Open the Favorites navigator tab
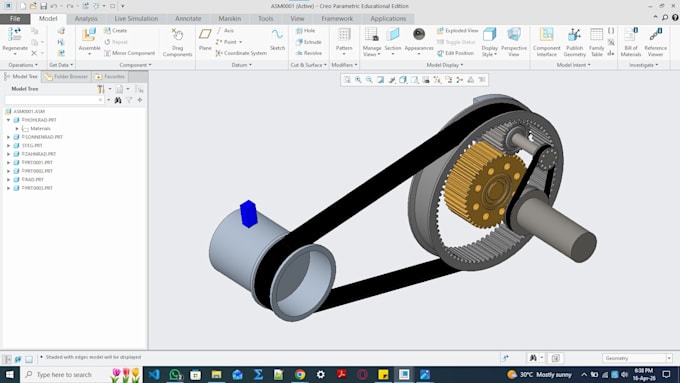Screen dimensions: 680x383 point(110,77)
